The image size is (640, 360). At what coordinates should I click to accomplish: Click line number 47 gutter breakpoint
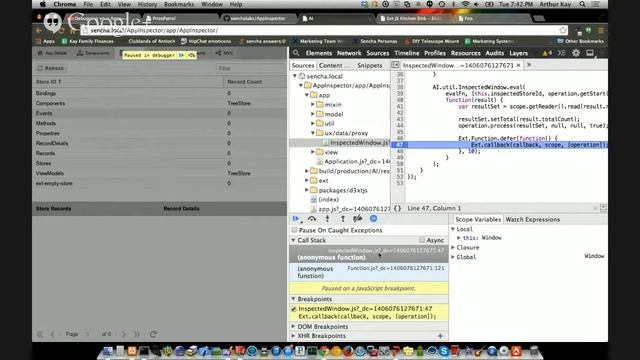[399, 144]
